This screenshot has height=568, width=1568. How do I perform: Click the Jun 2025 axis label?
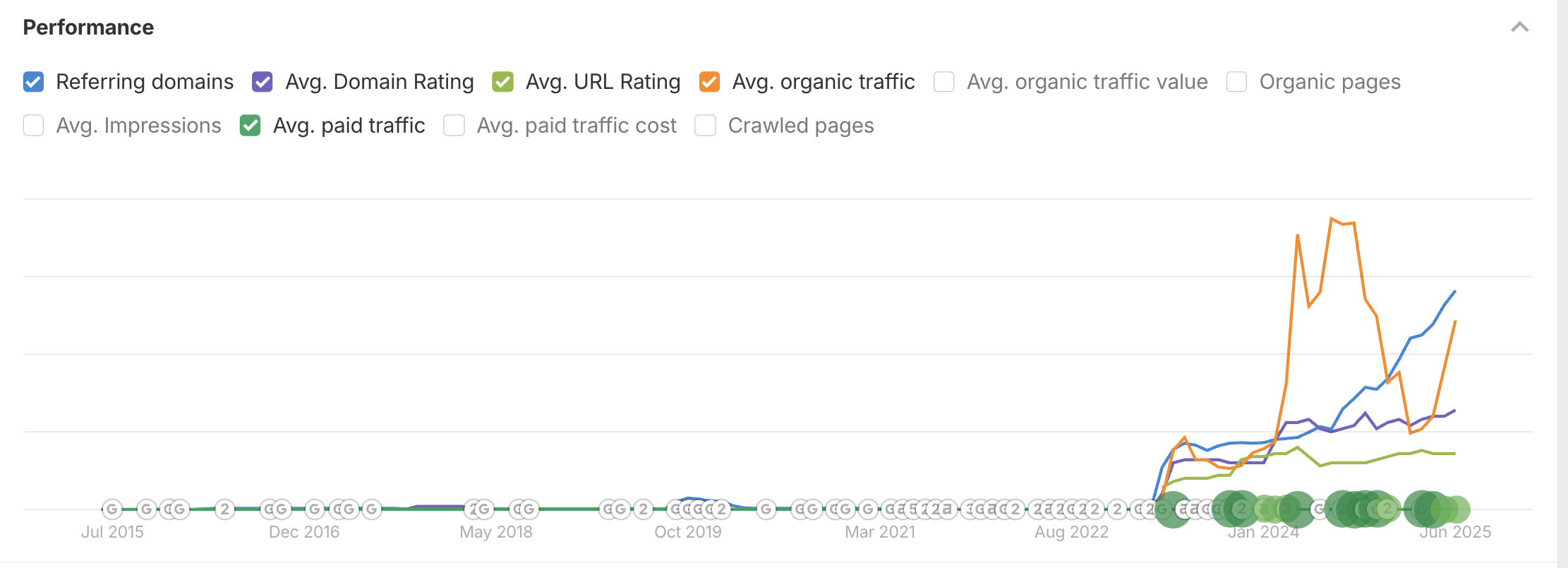point(1456,532)
